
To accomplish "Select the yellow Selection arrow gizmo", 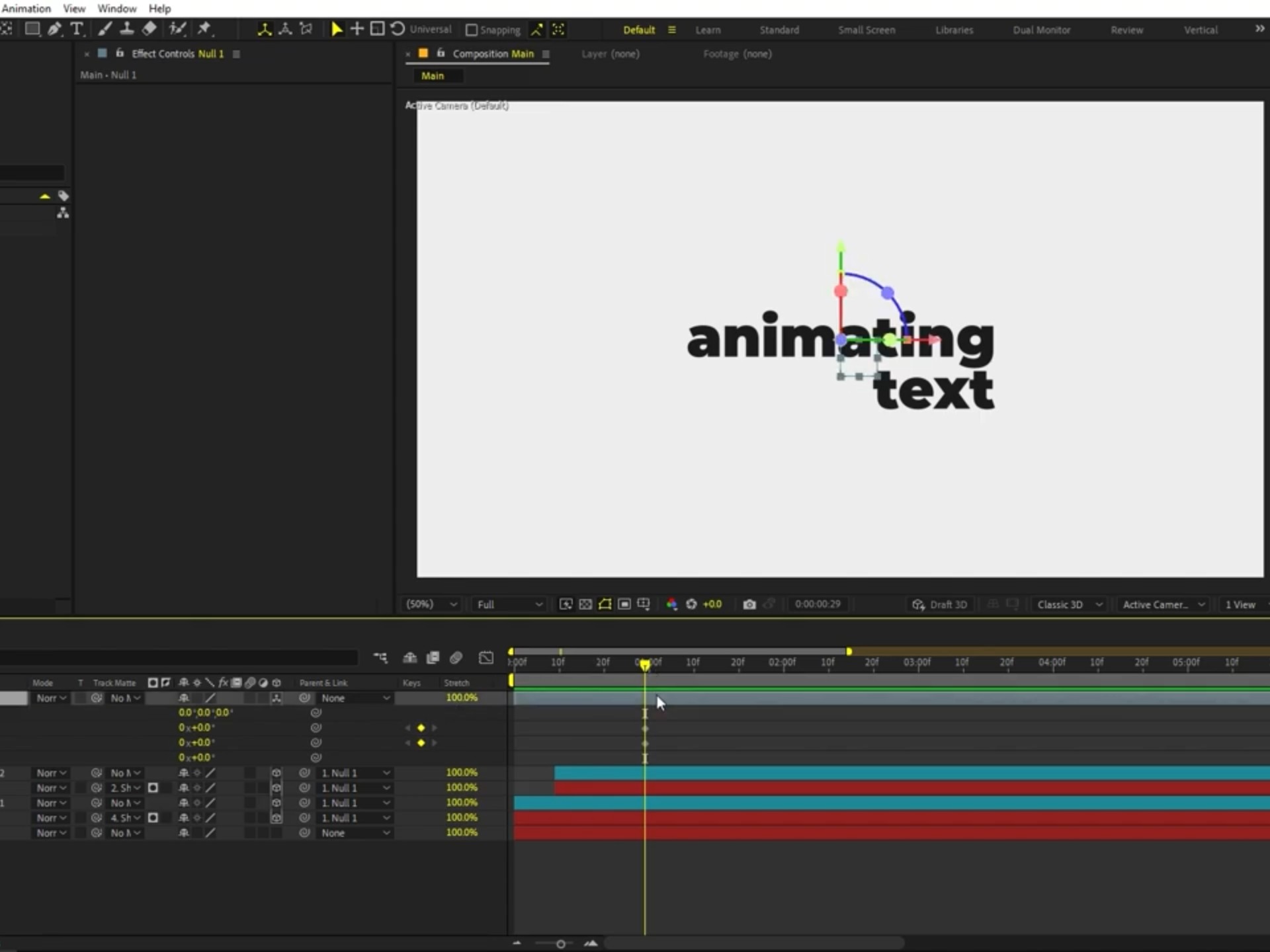I will 337,29.
